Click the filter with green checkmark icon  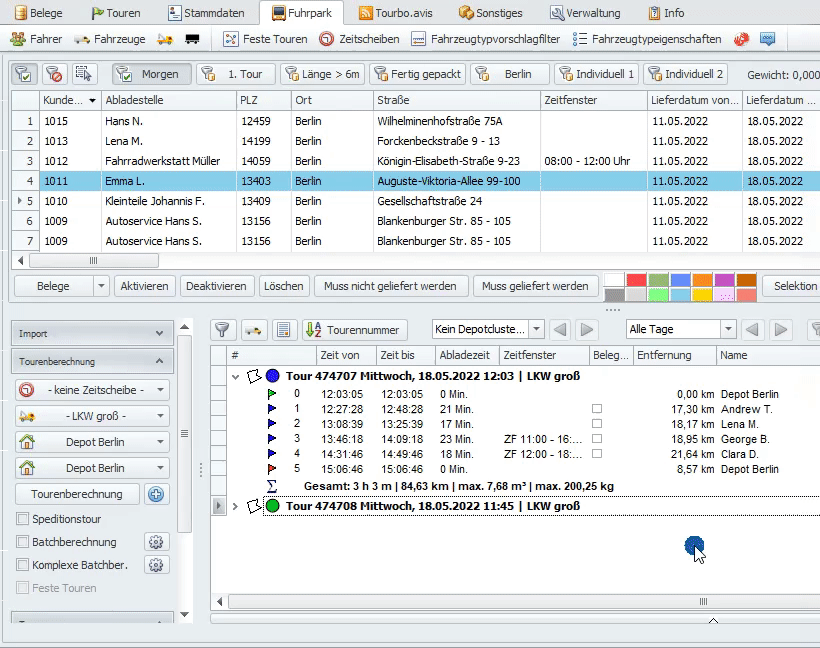24,74
